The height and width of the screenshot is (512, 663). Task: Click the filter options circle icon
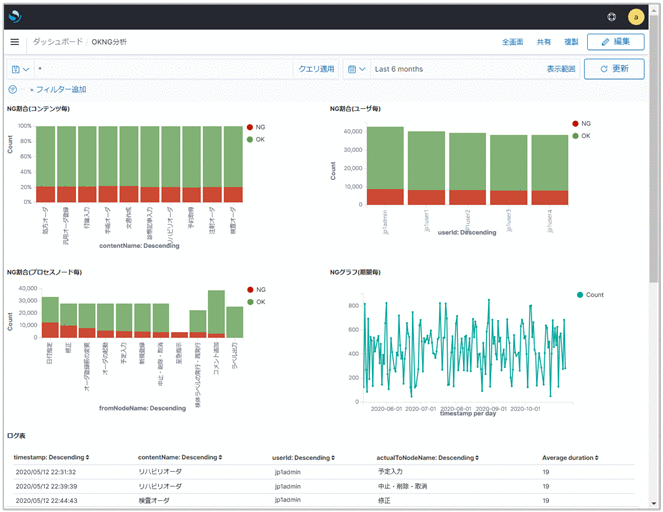(x=12, y=90)
